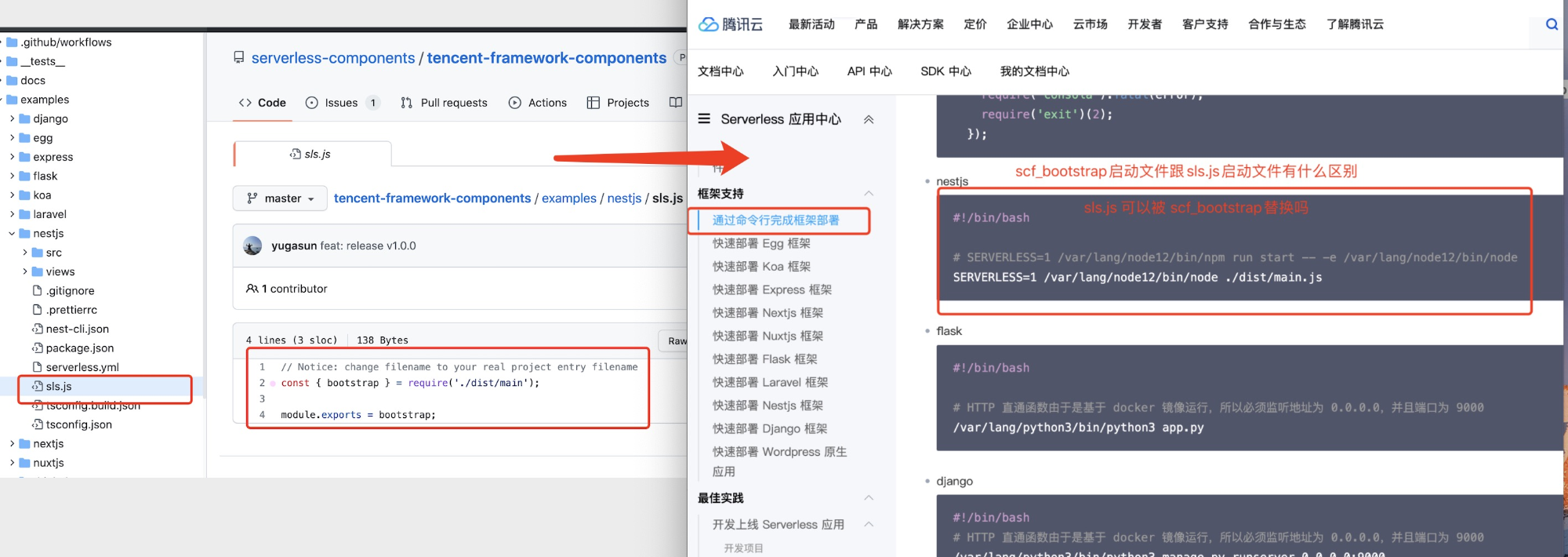1568x557 pixels.
Task: Go to SDK 中心 in docs navigation
Action: point(946,71)
